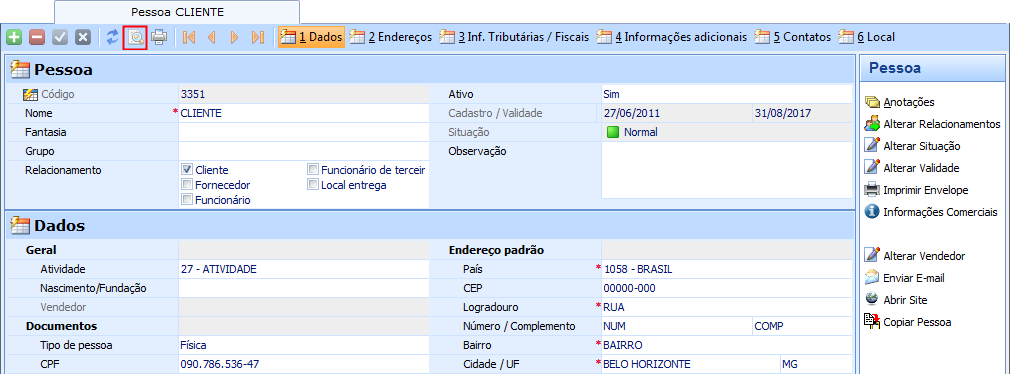The width and height of the screenshot is (1010, 374).
Task: Uncheck the Cliente relationship checkbox
Action: [x=187, y=170]
